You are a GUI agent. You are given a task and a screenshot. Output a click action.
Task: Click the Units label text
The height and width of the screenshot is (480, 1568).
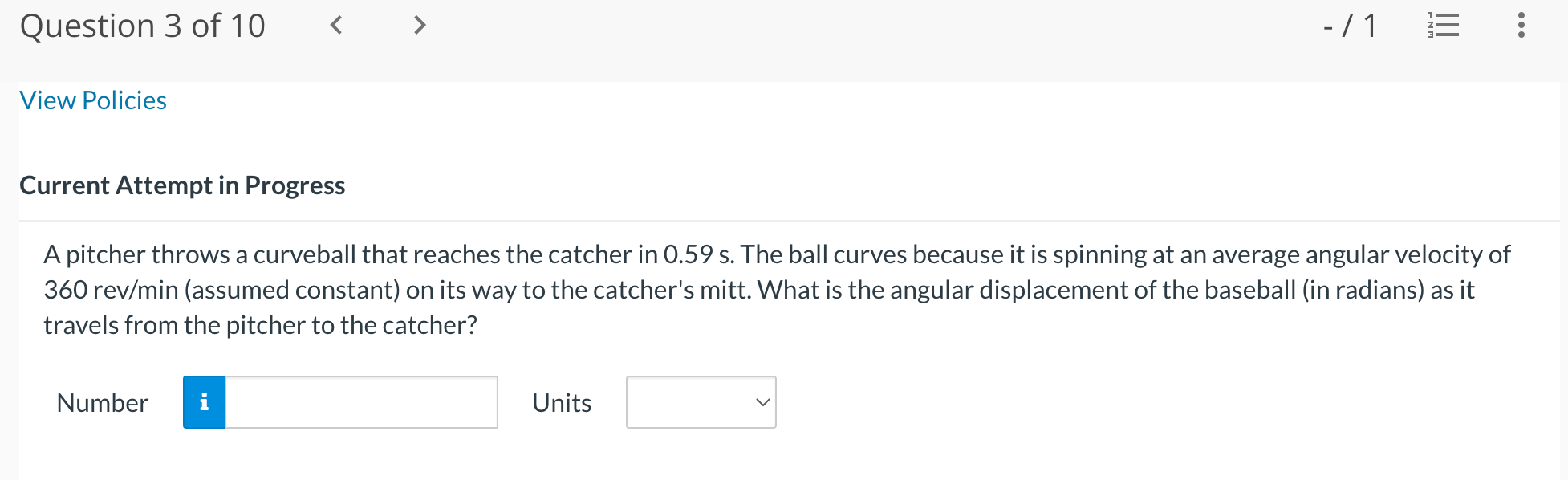[561, 402]
